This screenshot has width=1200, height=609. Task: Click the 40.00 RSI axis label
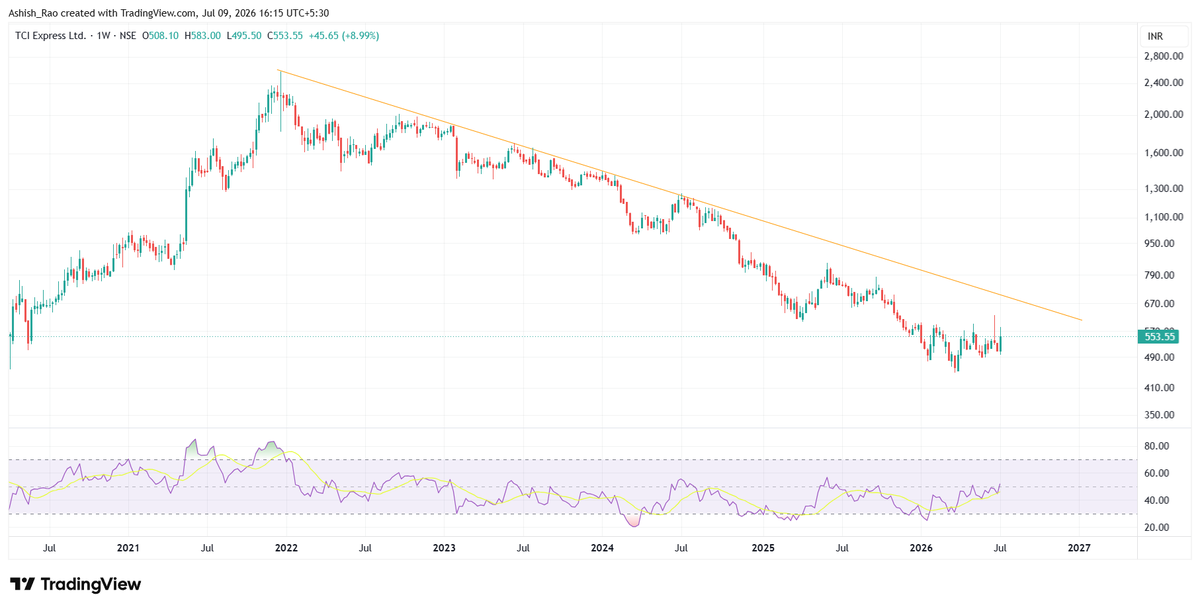tap(1157, 501)
